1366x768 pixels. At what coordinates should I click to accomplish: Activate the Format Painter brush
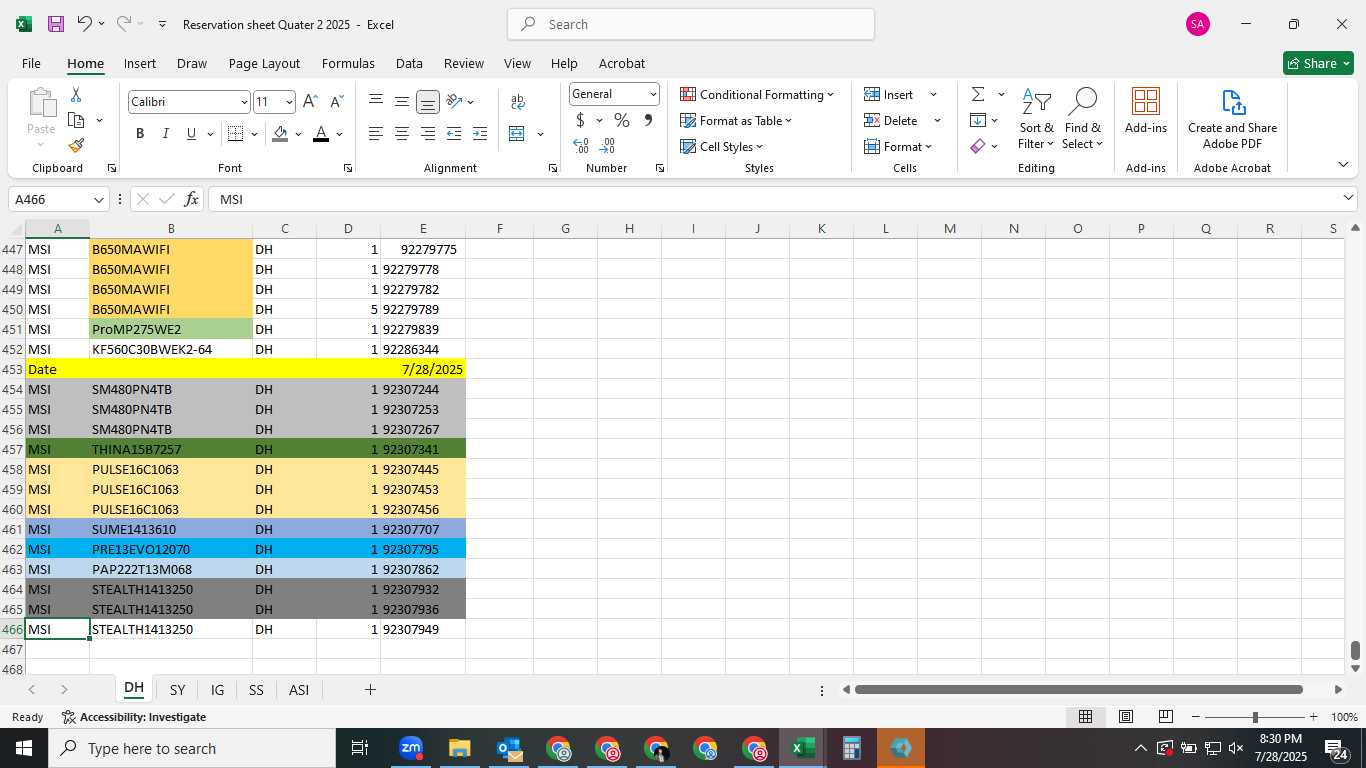[76, 146]
